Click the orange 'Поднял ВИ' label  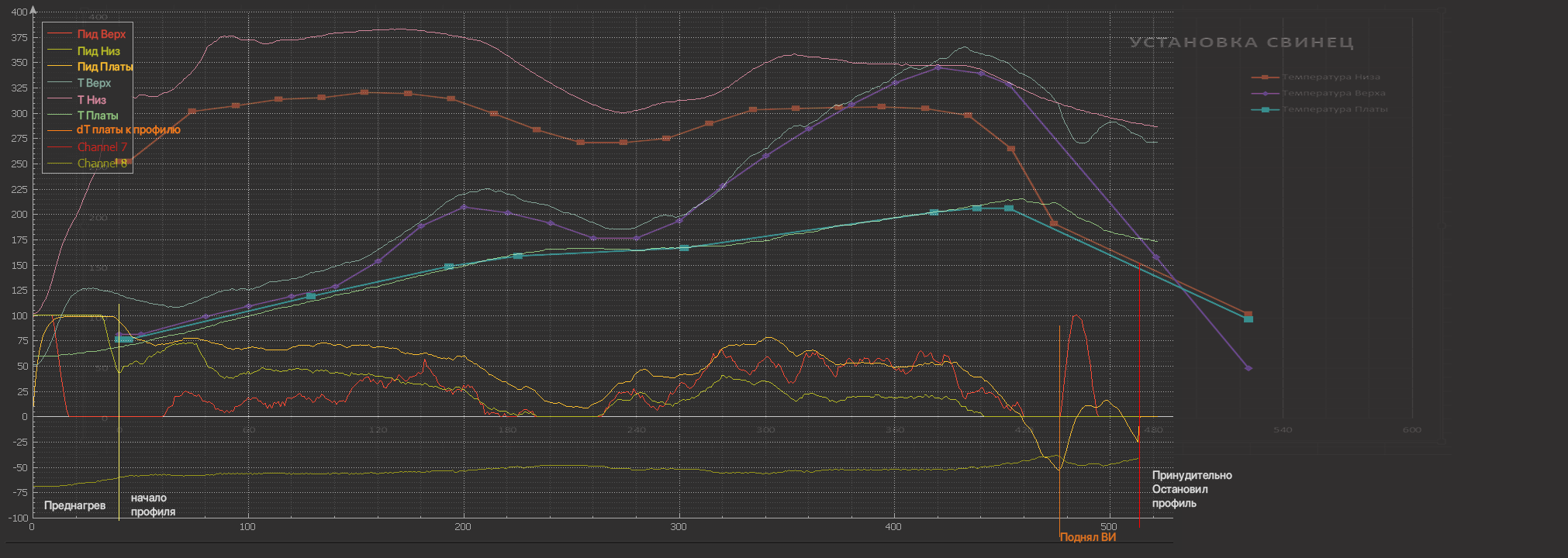1088,537
